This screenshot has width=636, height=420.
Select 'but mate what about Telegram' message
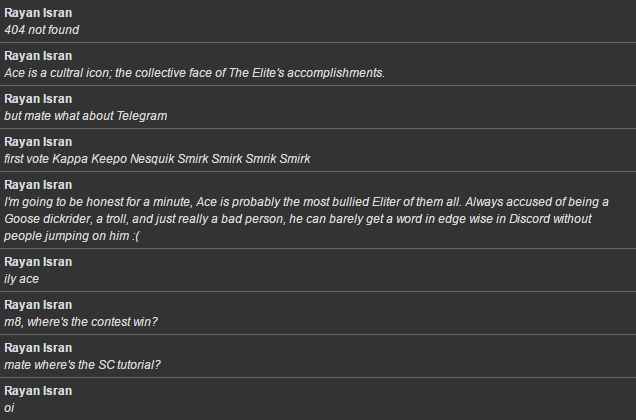[86, 116]
